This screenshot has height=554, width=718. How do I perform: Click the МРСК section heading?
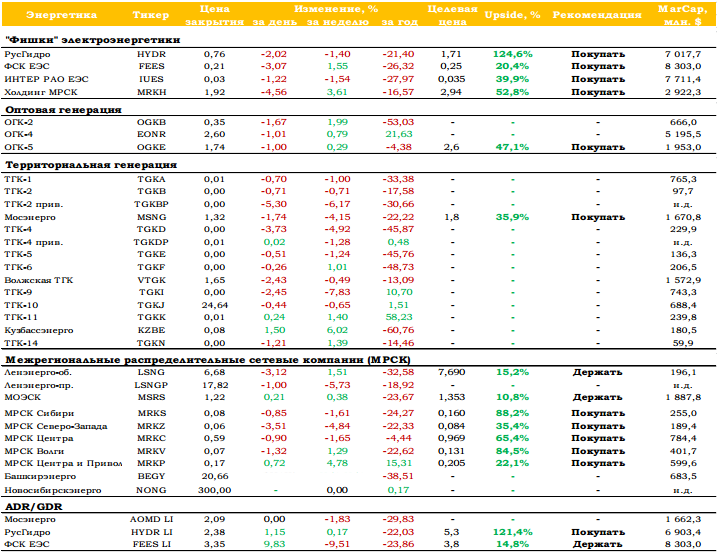[x=208, y=360]
